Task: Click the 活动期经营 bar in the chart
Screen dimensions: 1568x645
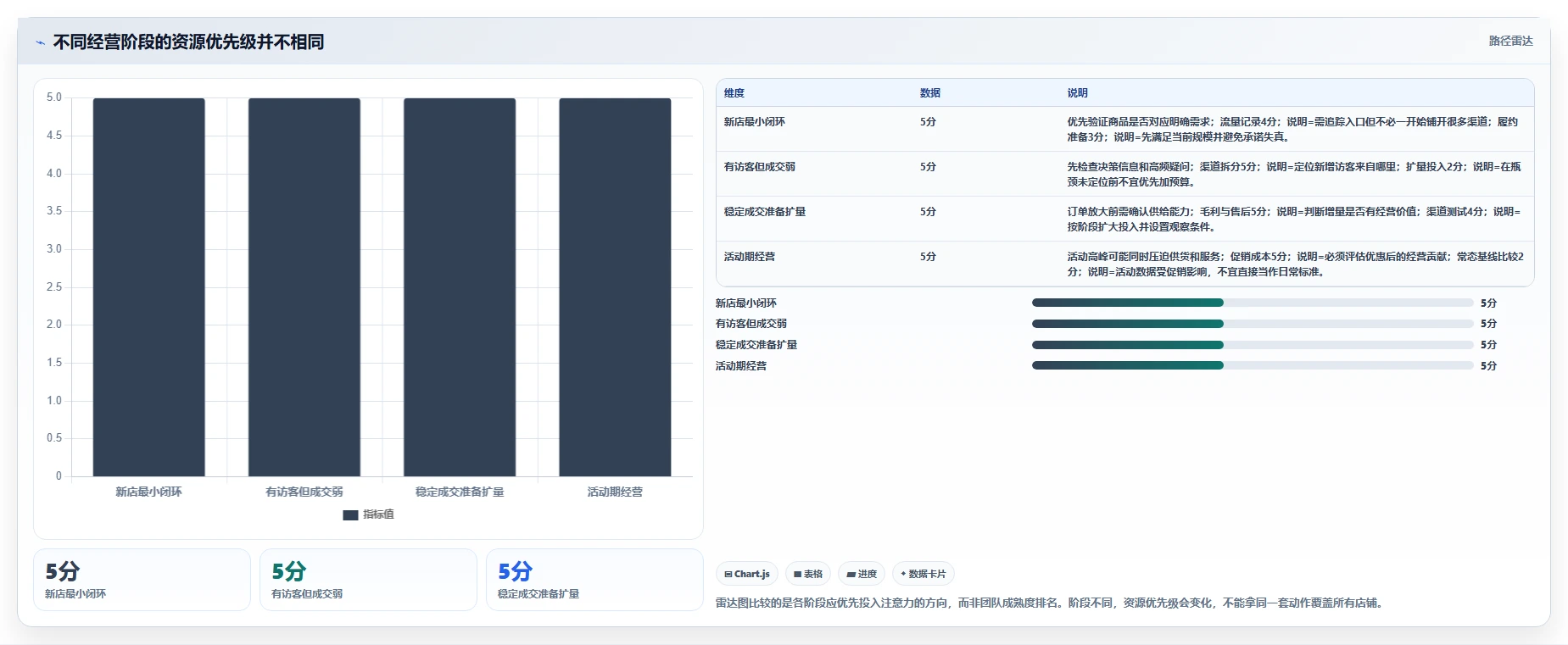Action: 615,287
